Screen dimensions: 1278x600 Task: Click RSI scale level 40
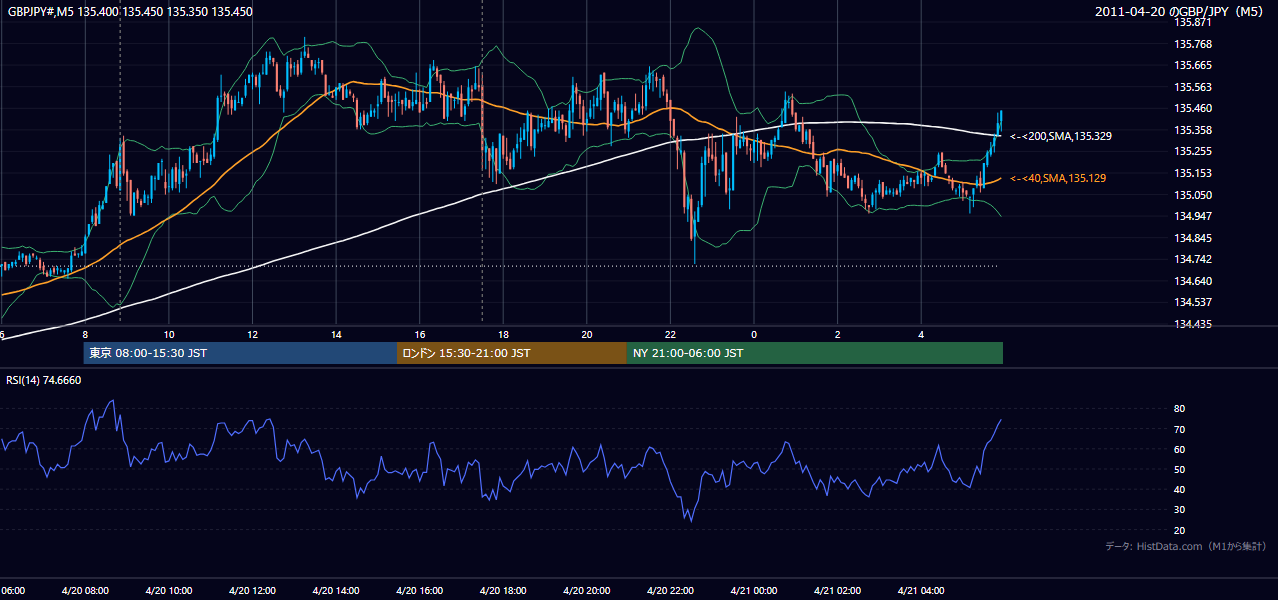1180,489
